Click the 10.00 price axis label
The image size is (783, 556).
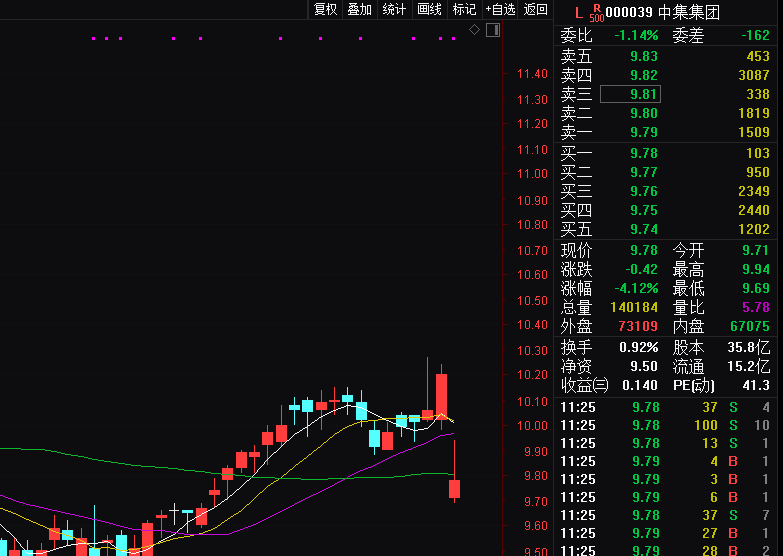click(532, 426)
